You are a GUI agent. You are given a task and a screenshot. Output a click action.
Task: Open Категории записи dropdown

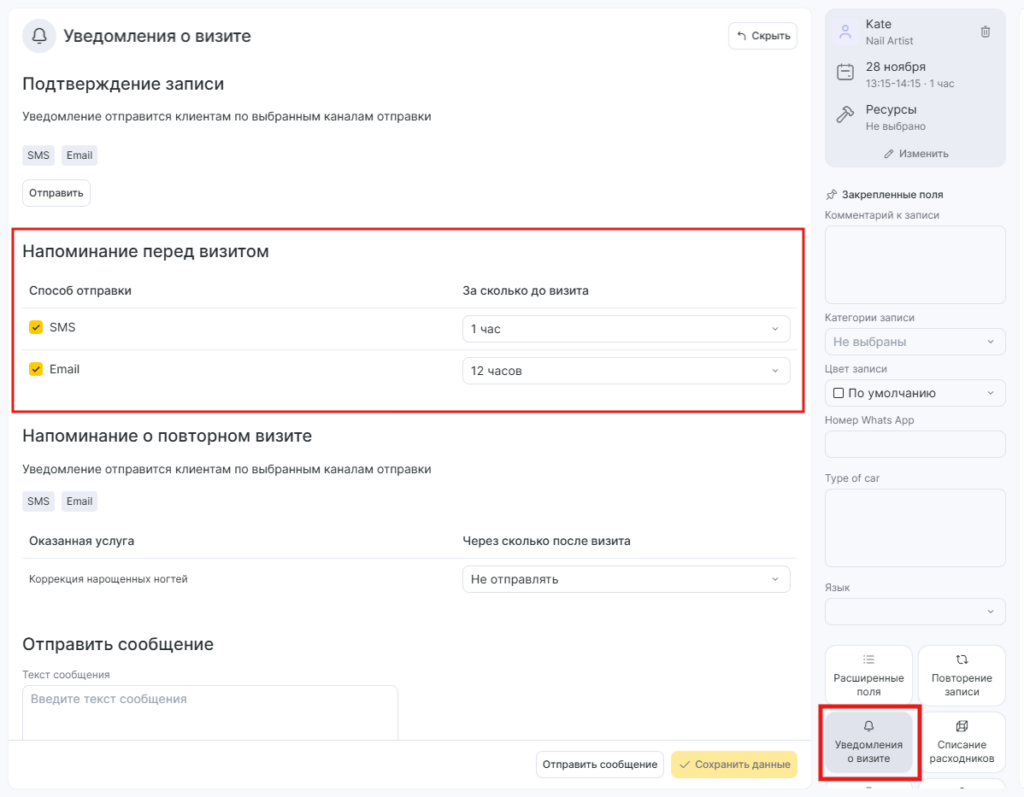(x=914, y=342)
